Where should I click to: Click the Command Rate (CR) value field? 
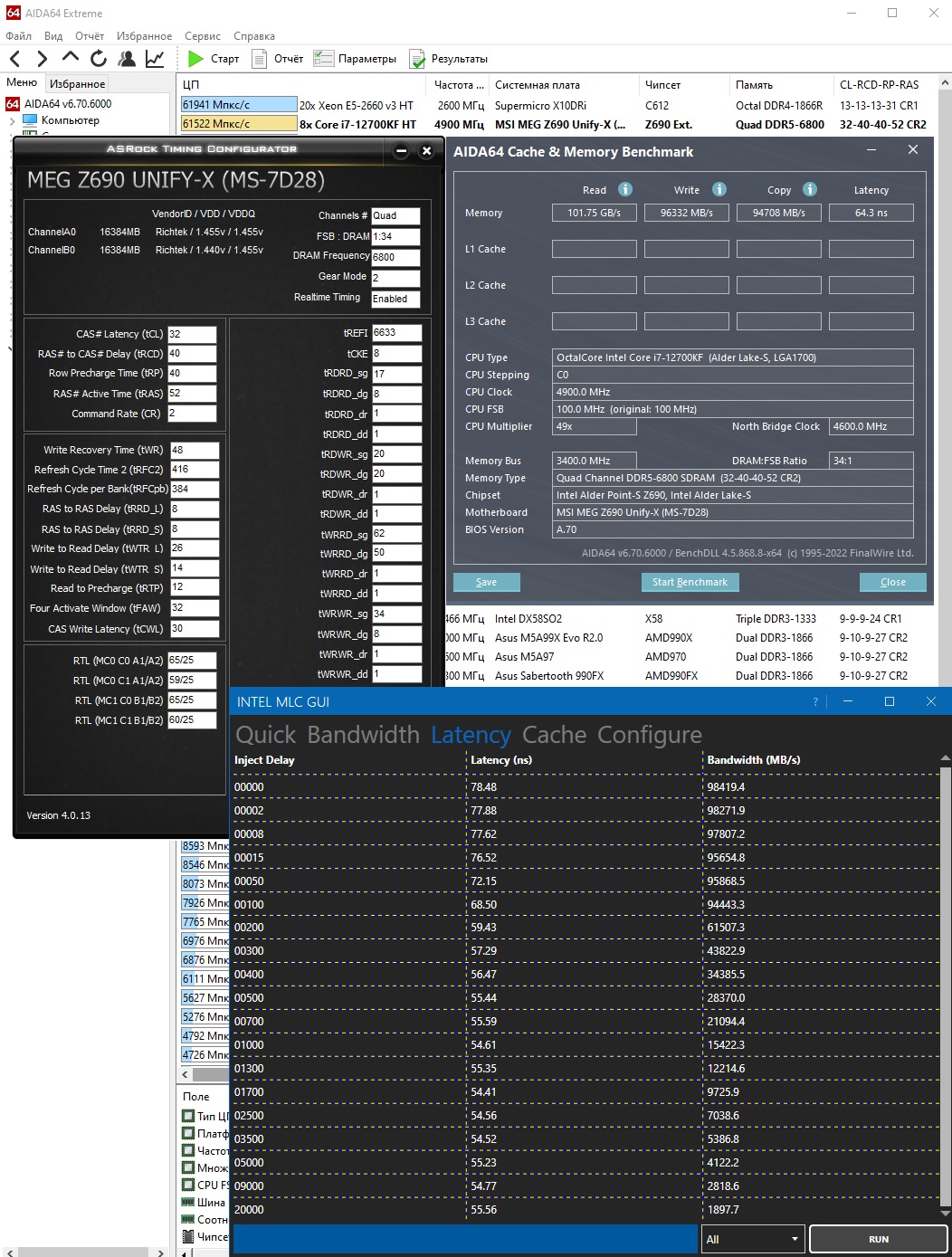[x=192, y=414]
